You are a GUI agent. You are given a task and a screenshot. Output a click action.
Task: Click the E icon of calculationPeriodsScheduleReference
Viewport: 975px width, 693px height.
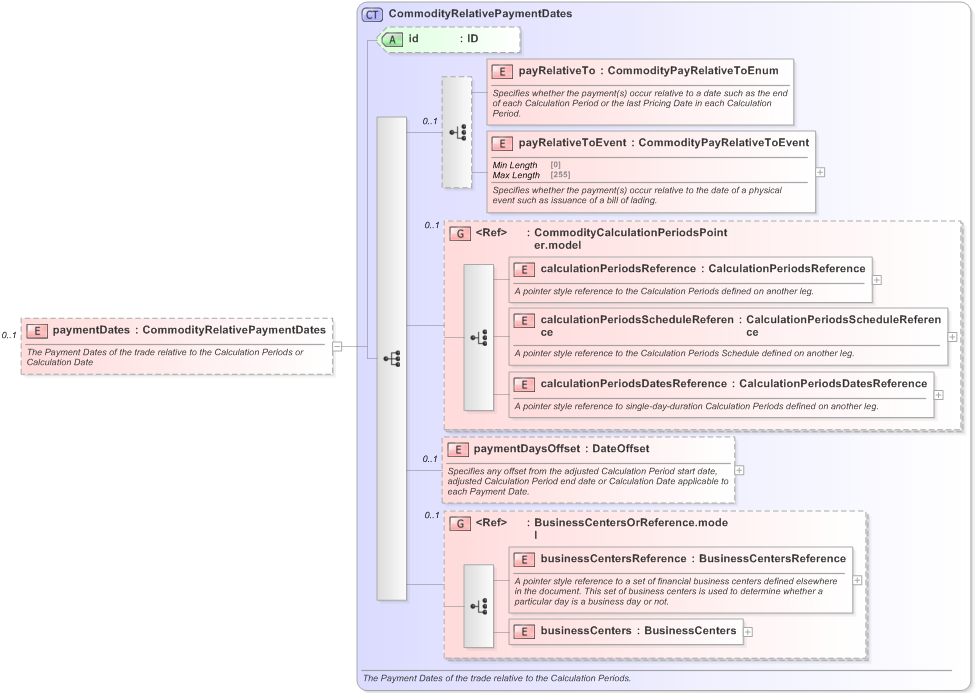click(524, 320)
